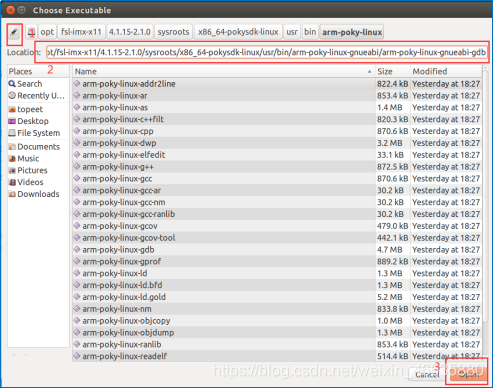
Task: Go to the bin path segment
Action: [x=310, y=32]
